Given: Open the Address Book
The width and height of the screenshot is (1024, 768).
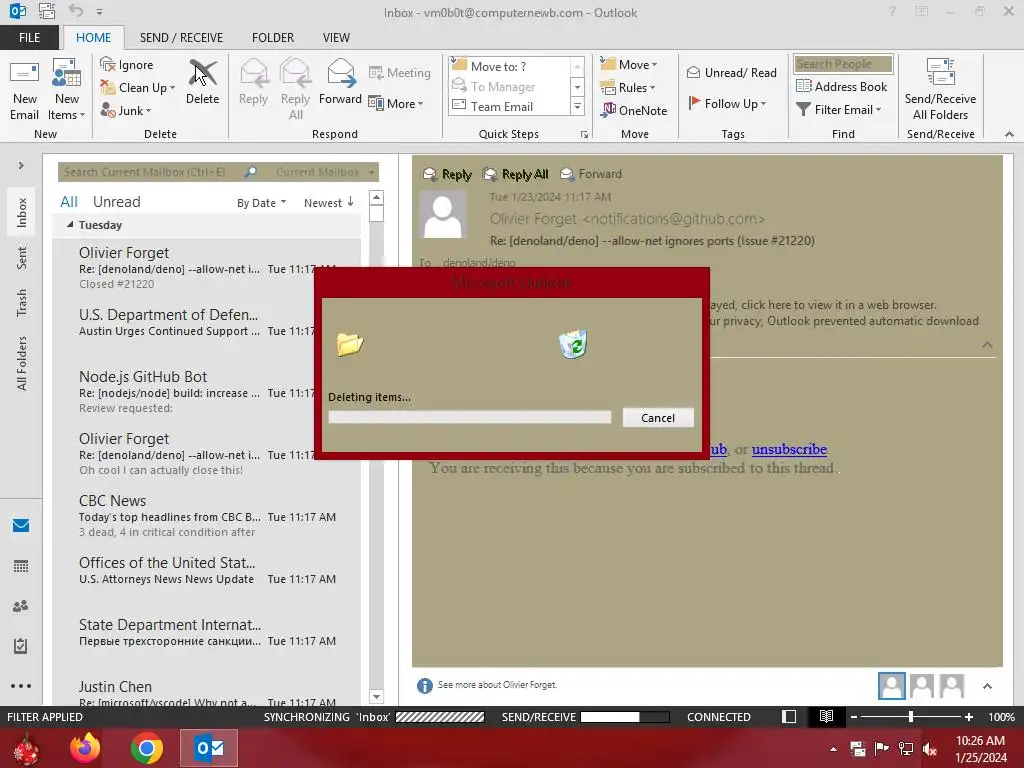Looking at the screenshot, I should [841, 86].
